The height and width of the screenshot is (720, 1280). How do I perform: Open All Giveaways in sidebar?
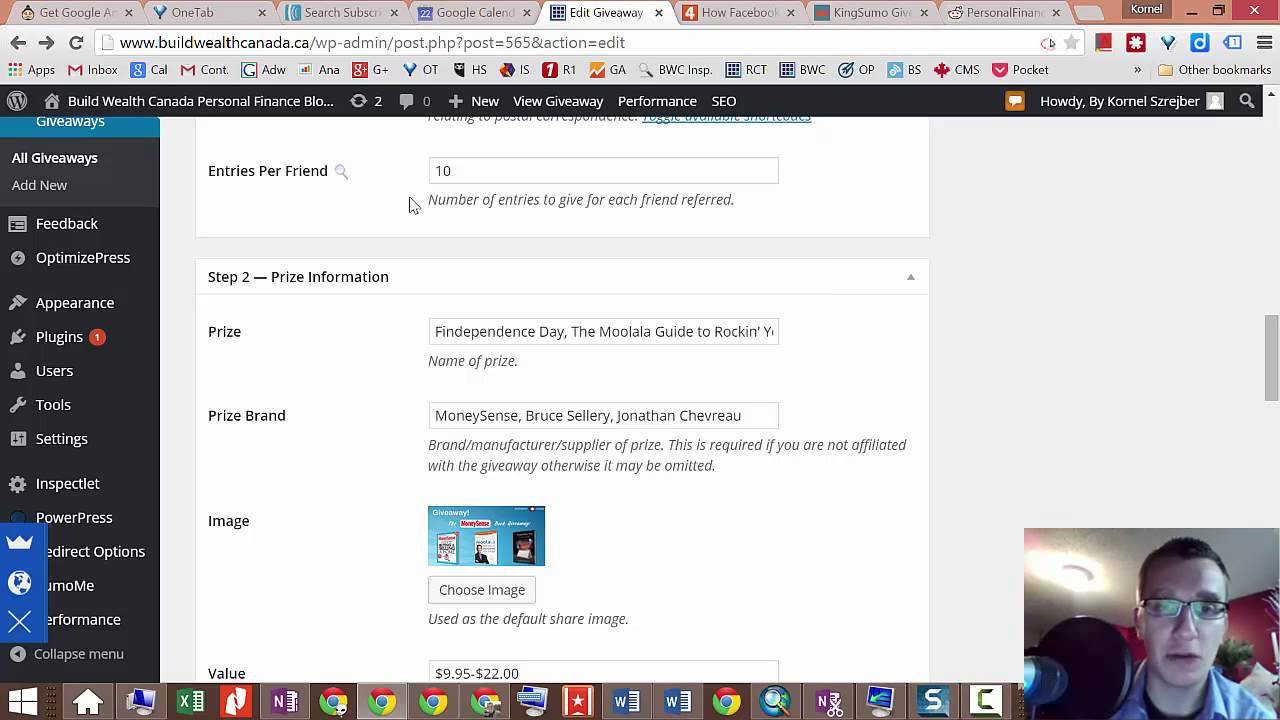pyautogui.click(x=55, y=158)
